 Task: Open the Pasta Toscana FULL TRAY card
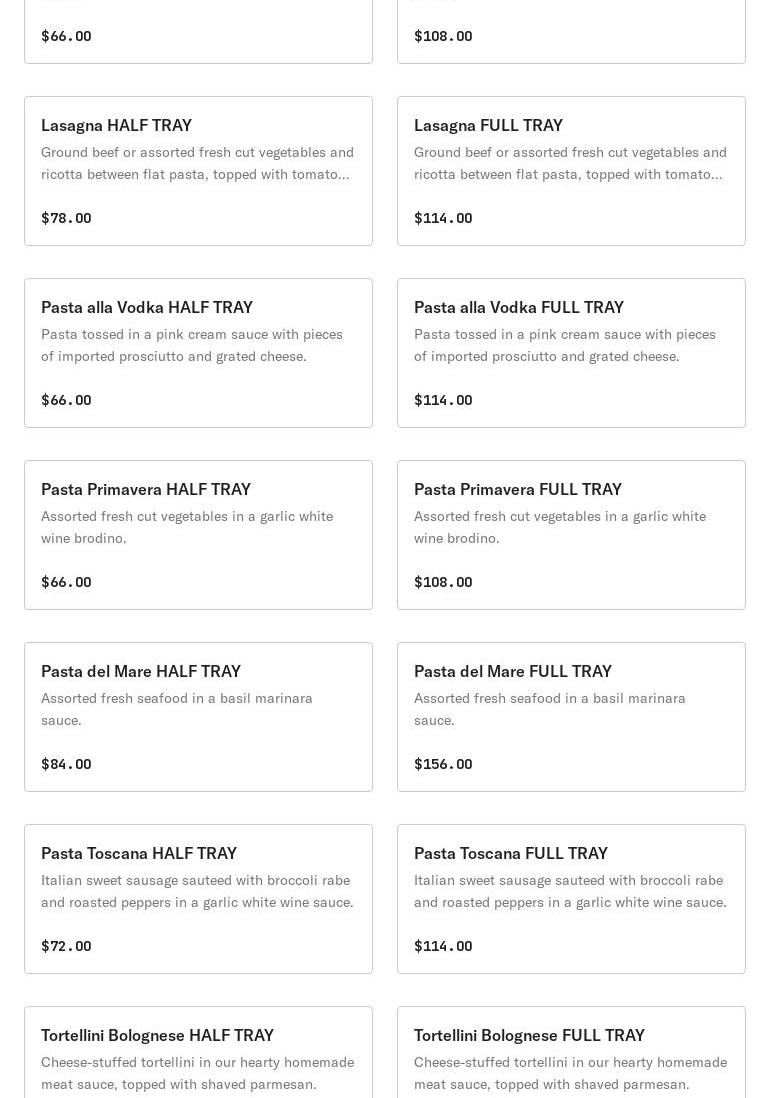pyautogui.click(x=511, y=853)
